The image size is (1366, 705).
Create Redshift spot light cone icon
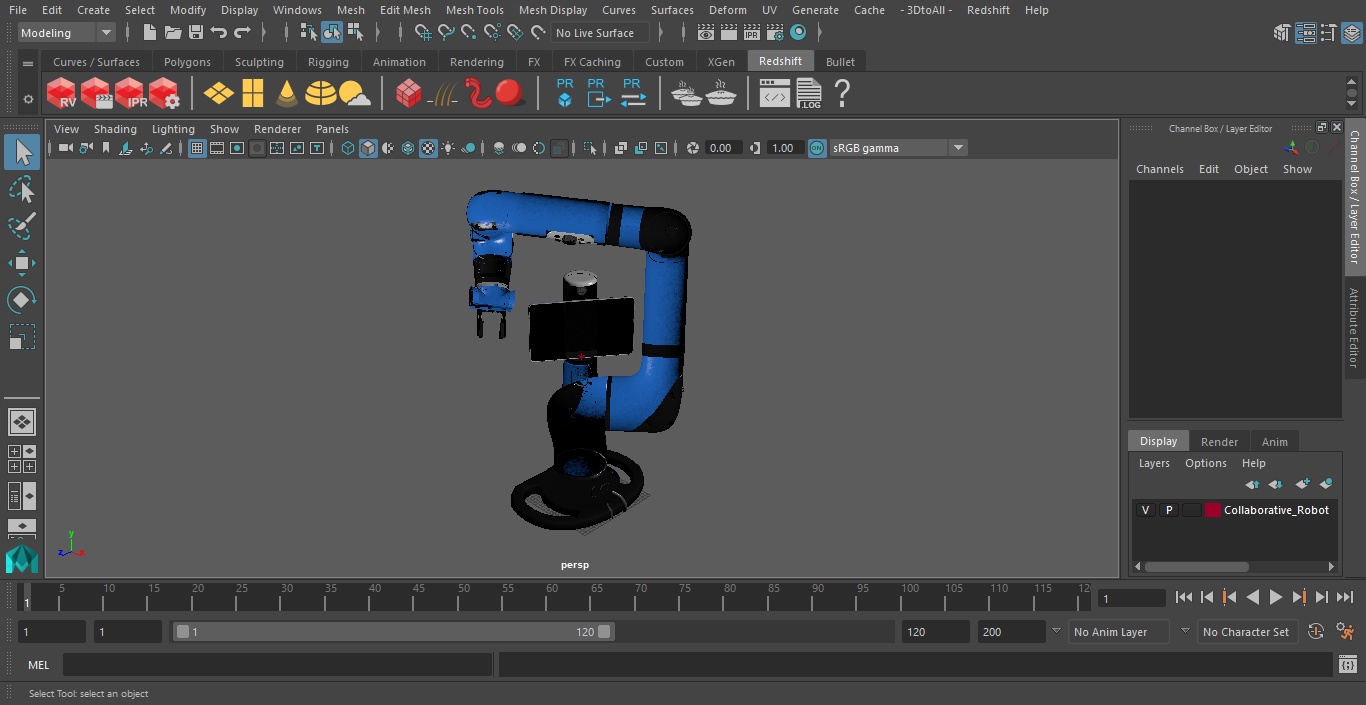pos(287,94)
